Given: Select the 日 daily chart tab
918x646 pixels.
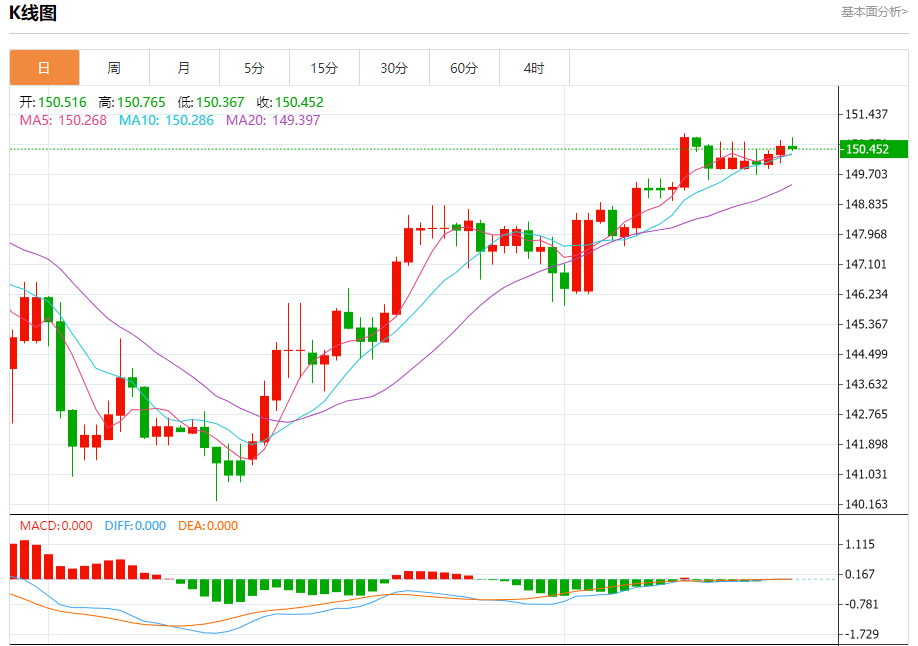Looking at the screenshot, I should (44, 68).
